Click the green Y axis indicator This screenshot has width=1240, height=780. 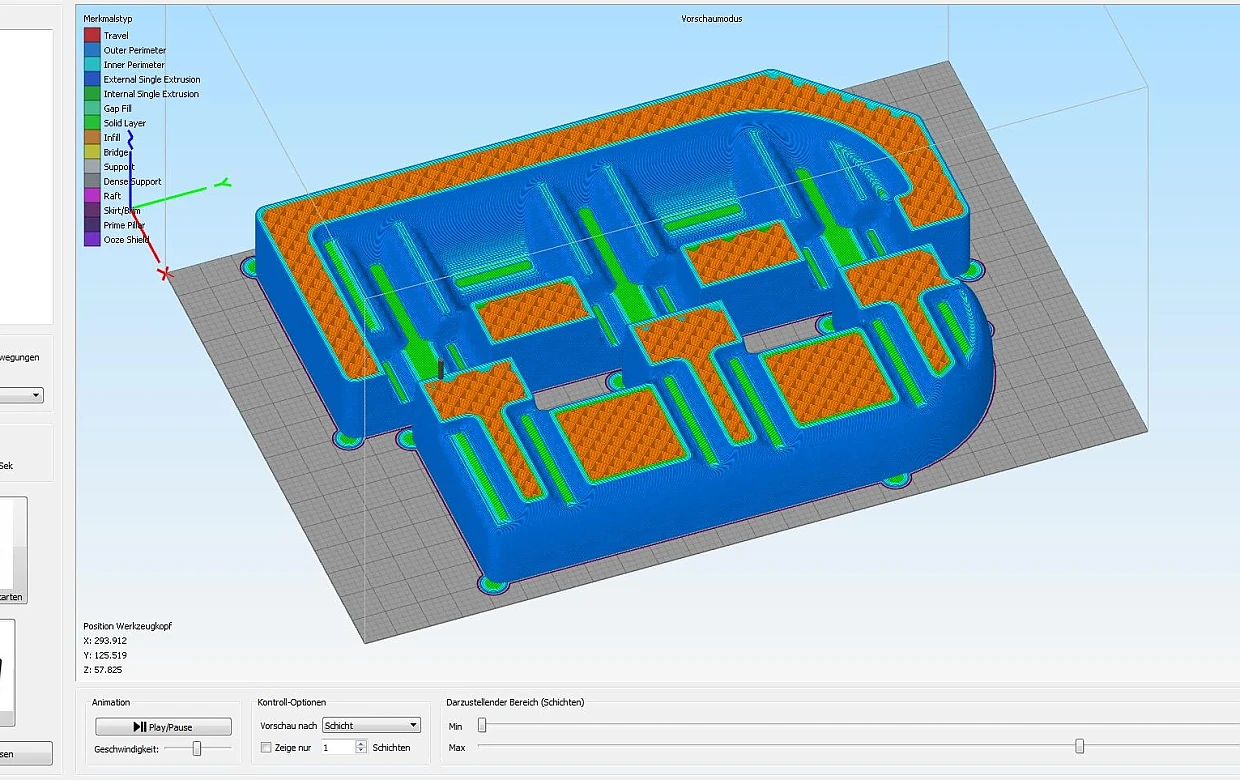(225, 182)
